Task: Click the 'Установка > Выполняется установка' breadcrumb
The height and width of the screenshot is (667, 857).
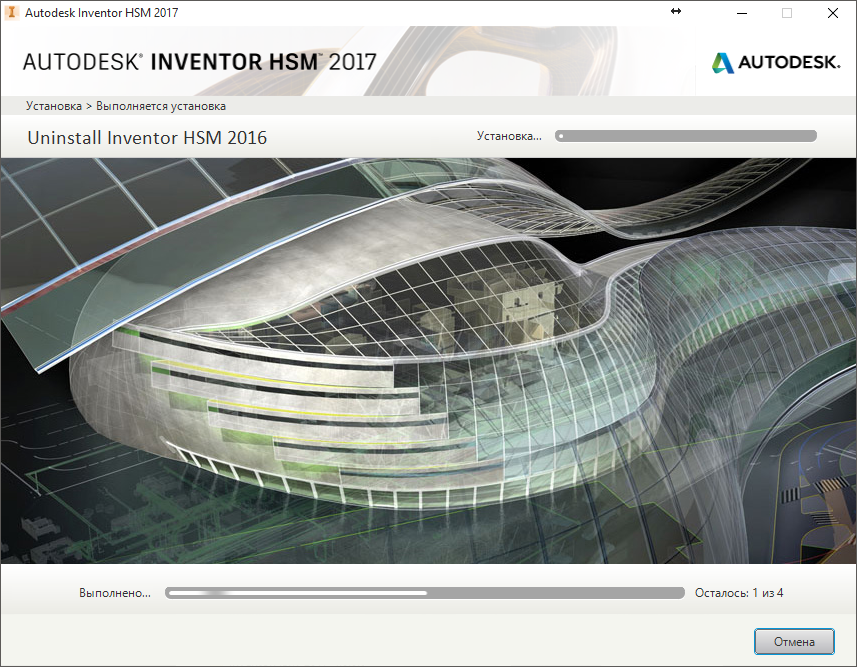Action: [126, 106]
